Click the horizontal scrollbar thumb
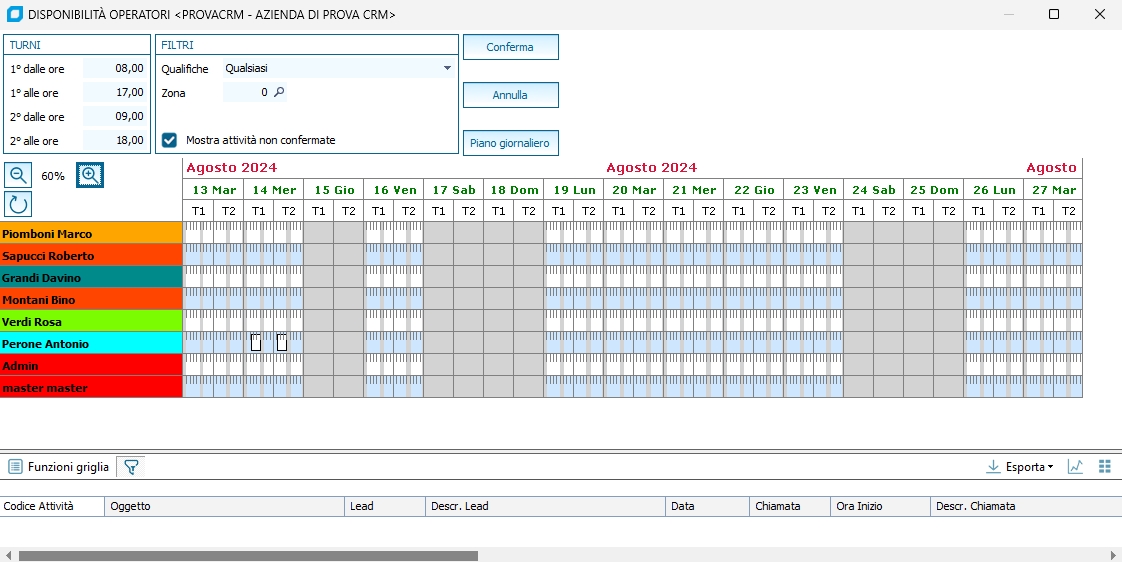This screenshot has width=1122, height=562. 248,555
